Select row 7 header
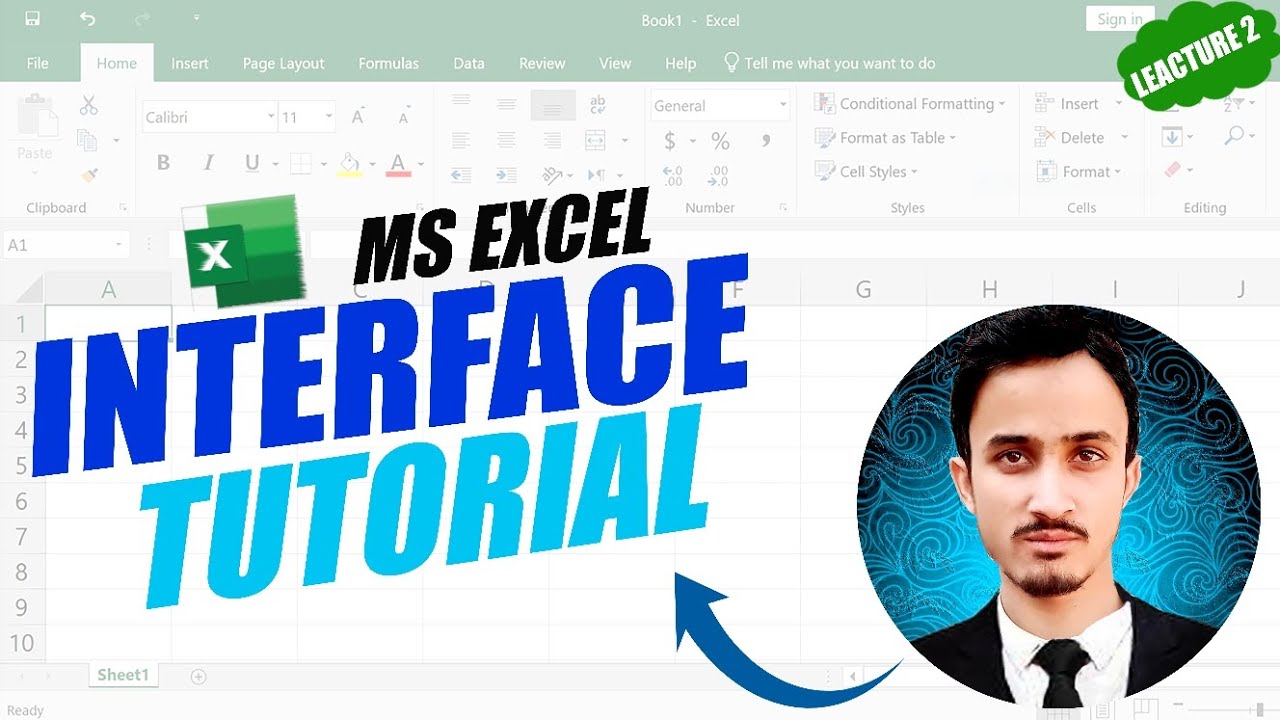 (x=21, y=537)
